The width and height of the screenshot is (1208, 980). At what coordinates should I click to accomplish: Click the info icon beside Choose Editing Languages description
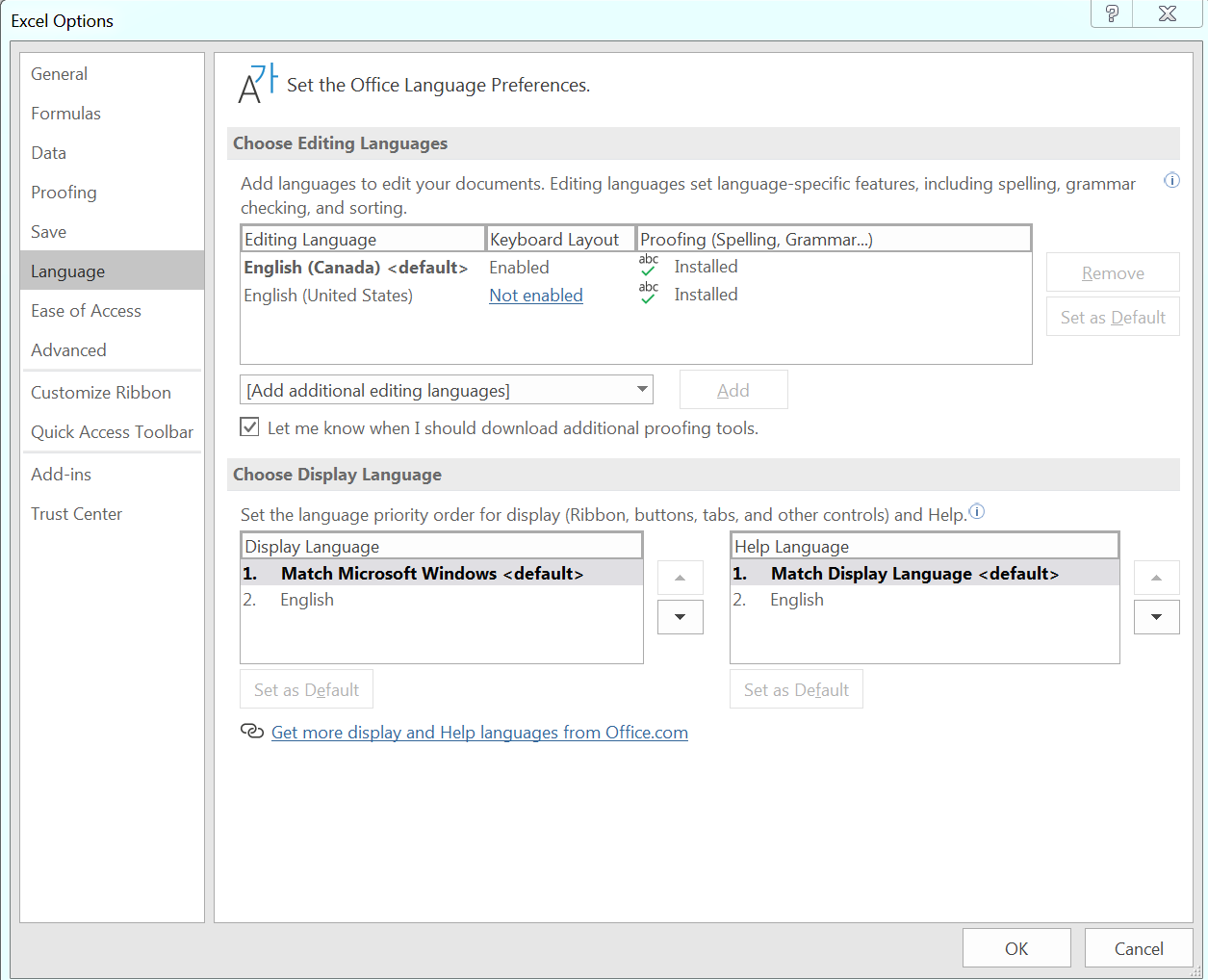click(1171, 181)
